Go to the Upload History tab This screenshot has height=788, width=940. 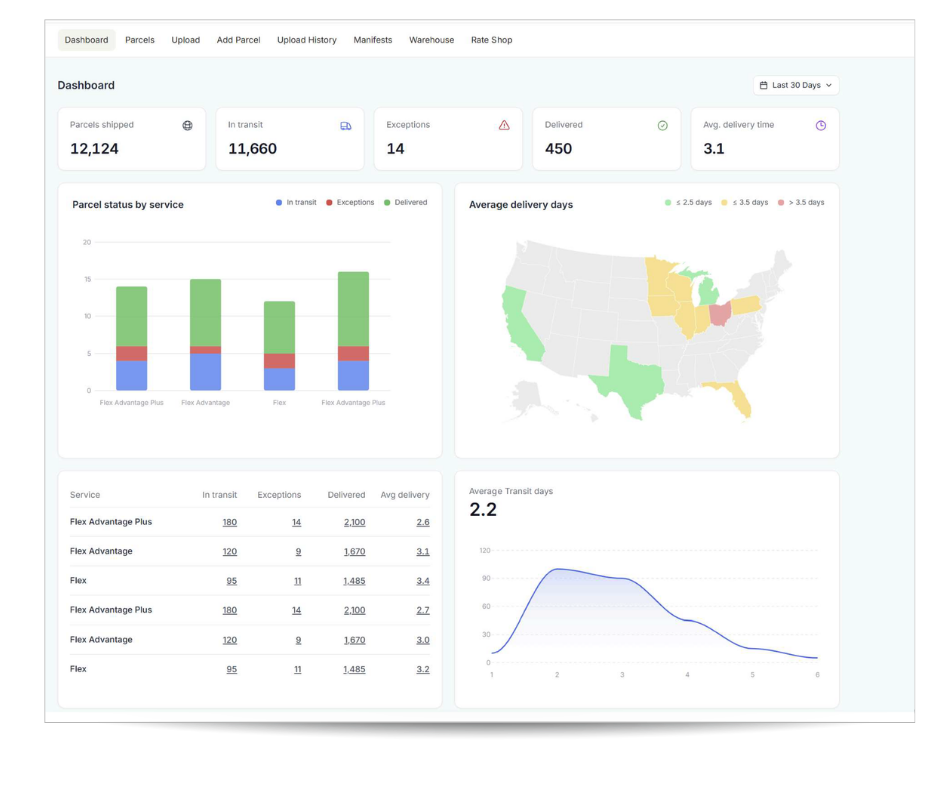(307, 40)
